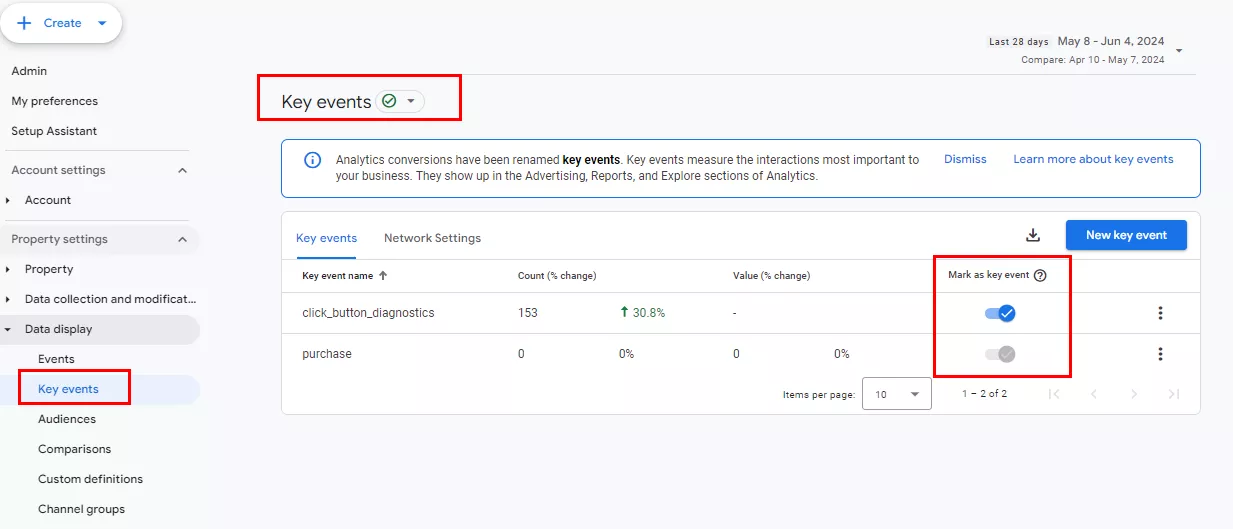The width and height of the screenshot is (1233, 529).
Task: Expand the Property tree item
Action: pyautogui.click(x=8, y=269)
